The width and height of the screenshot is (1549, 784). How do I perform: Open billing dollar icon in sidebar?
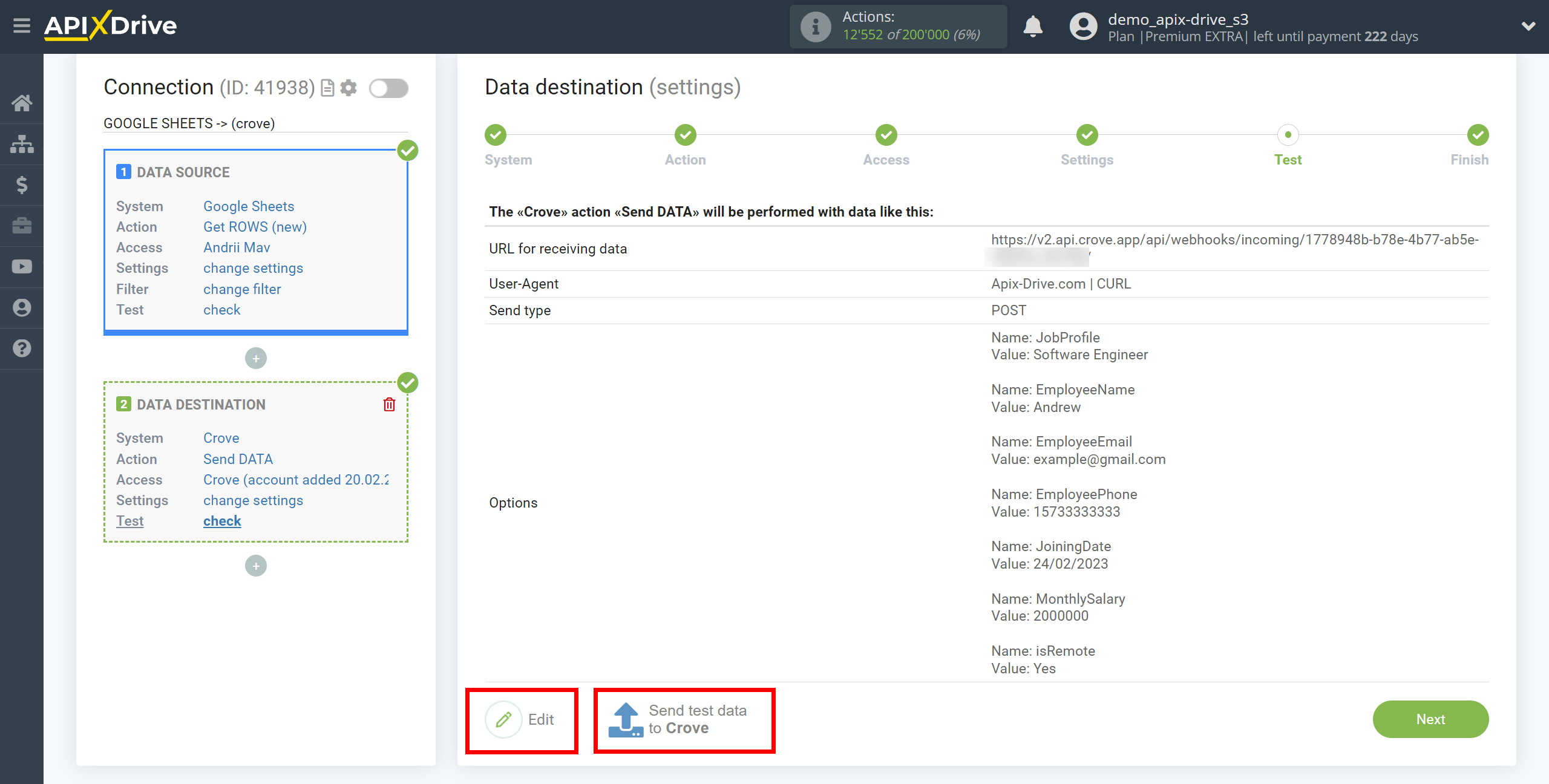click(22, 185)
